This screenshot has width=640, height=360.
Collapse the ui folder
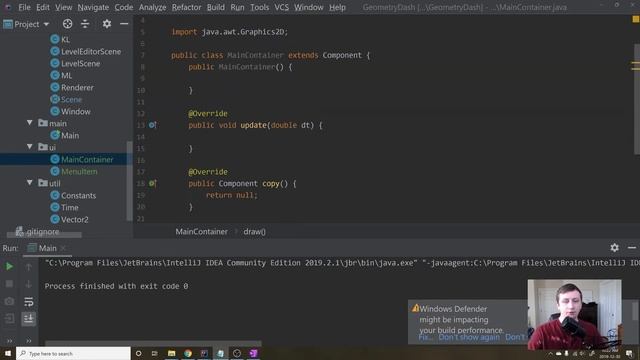(29, 147)
